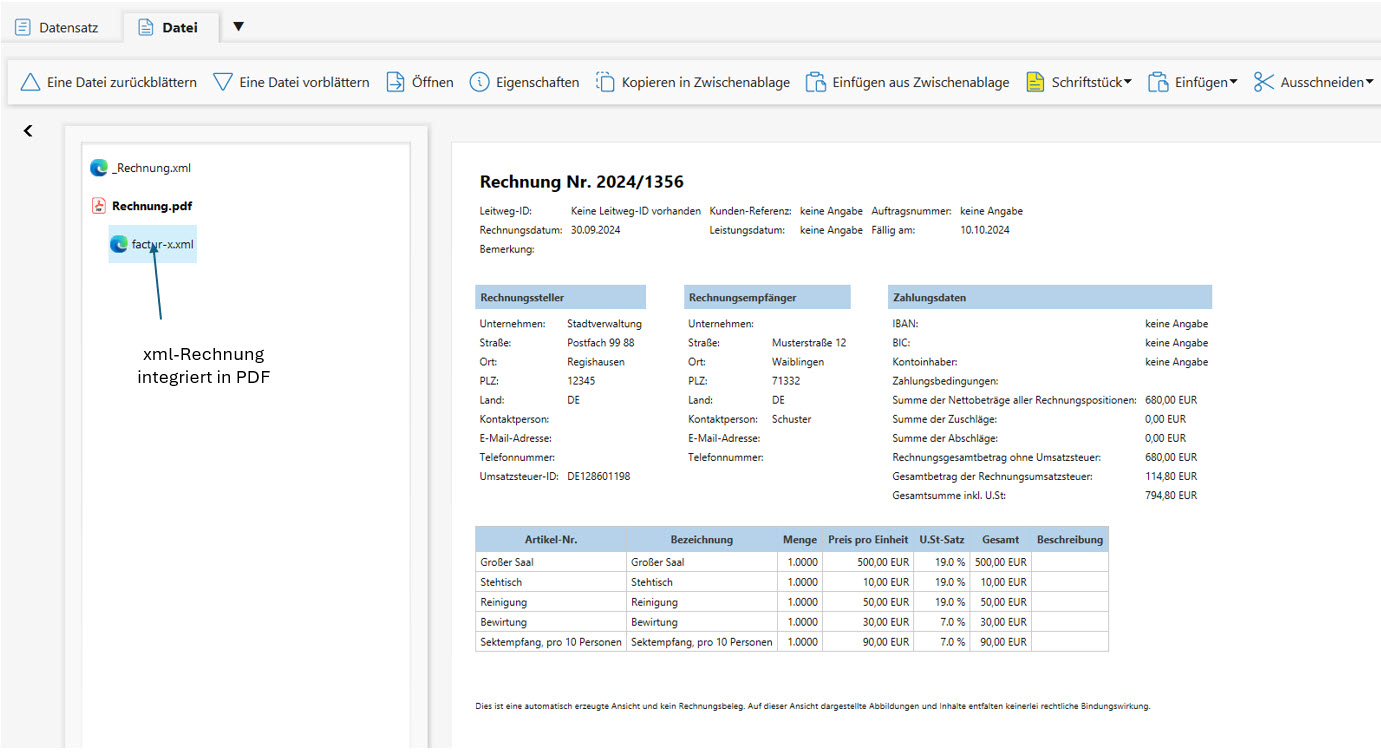Expand the Schriftstück dropdown arrow

(x=1127, y=82)
